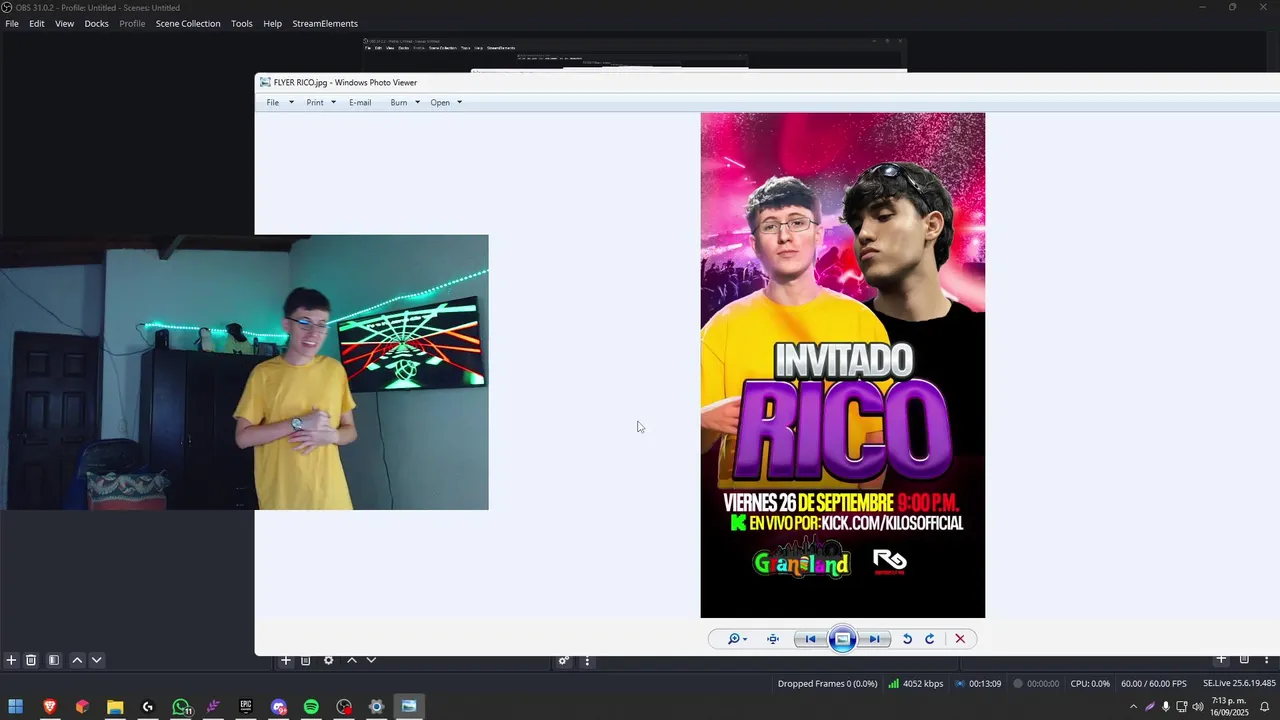
Task: Open the OBS Profile menu
Action: pos(132,23)
